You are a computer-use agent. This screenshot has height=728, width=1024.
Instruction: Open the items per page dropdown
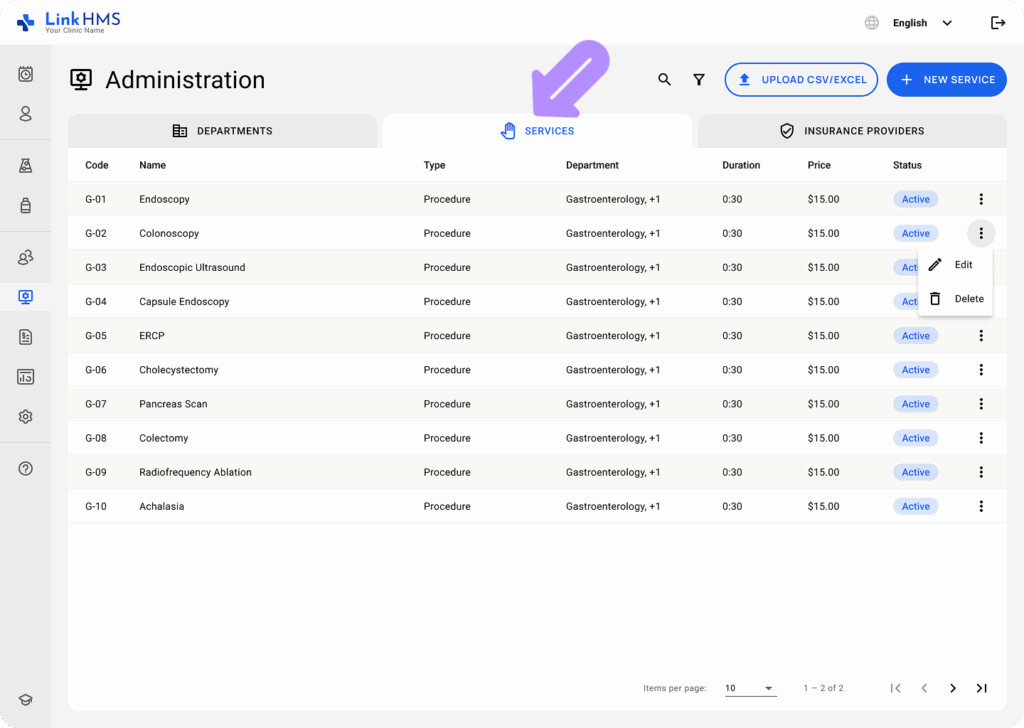(749, 688)
